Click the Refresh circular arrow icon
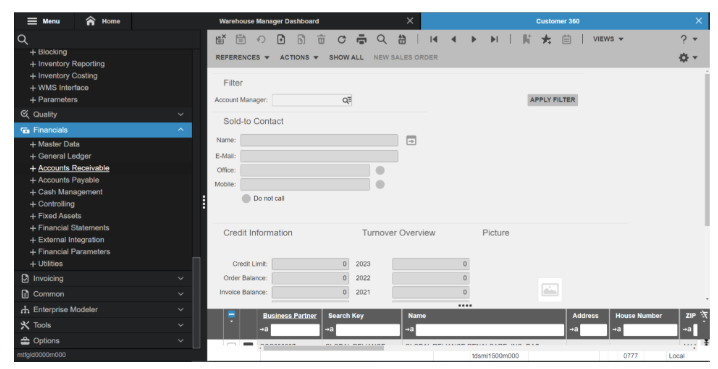 342,39
